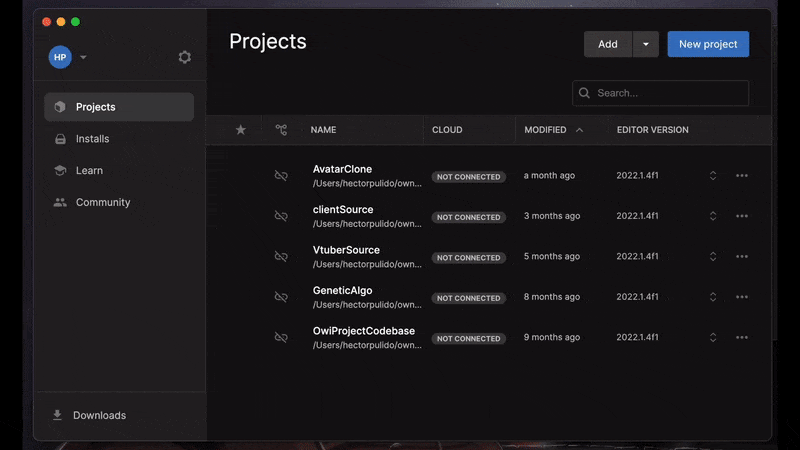Viewport: 800px width, 450px height.
Task: Change editor version selector for AvatarClone
Action: pos(713,176)
